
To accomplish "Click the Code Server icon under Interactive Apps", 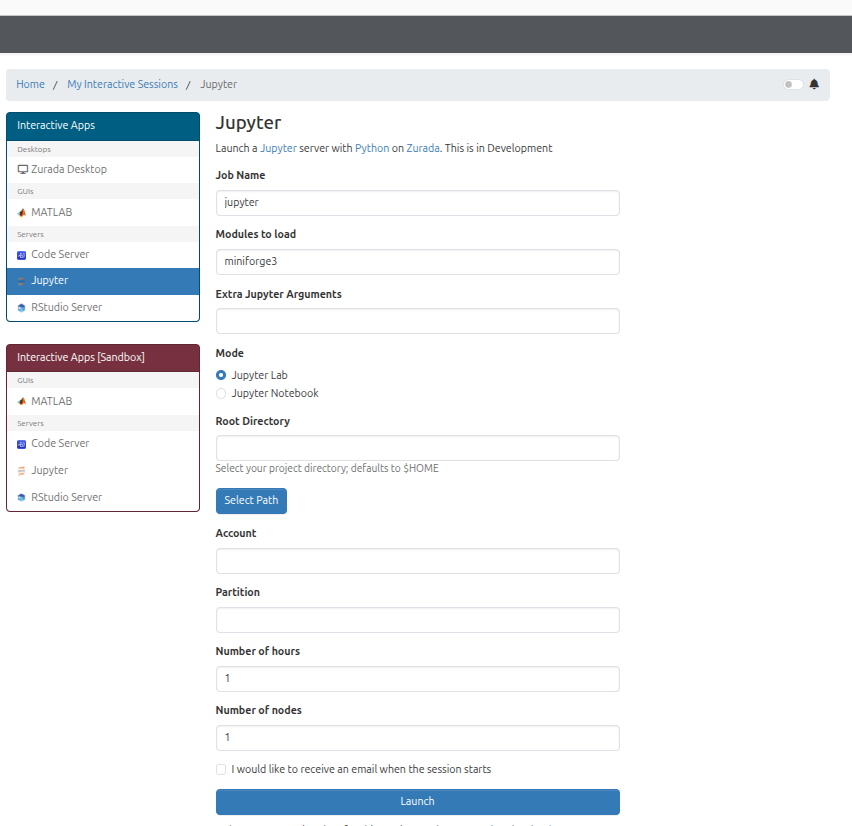I will pyautogui.click(x=22, y=255).
